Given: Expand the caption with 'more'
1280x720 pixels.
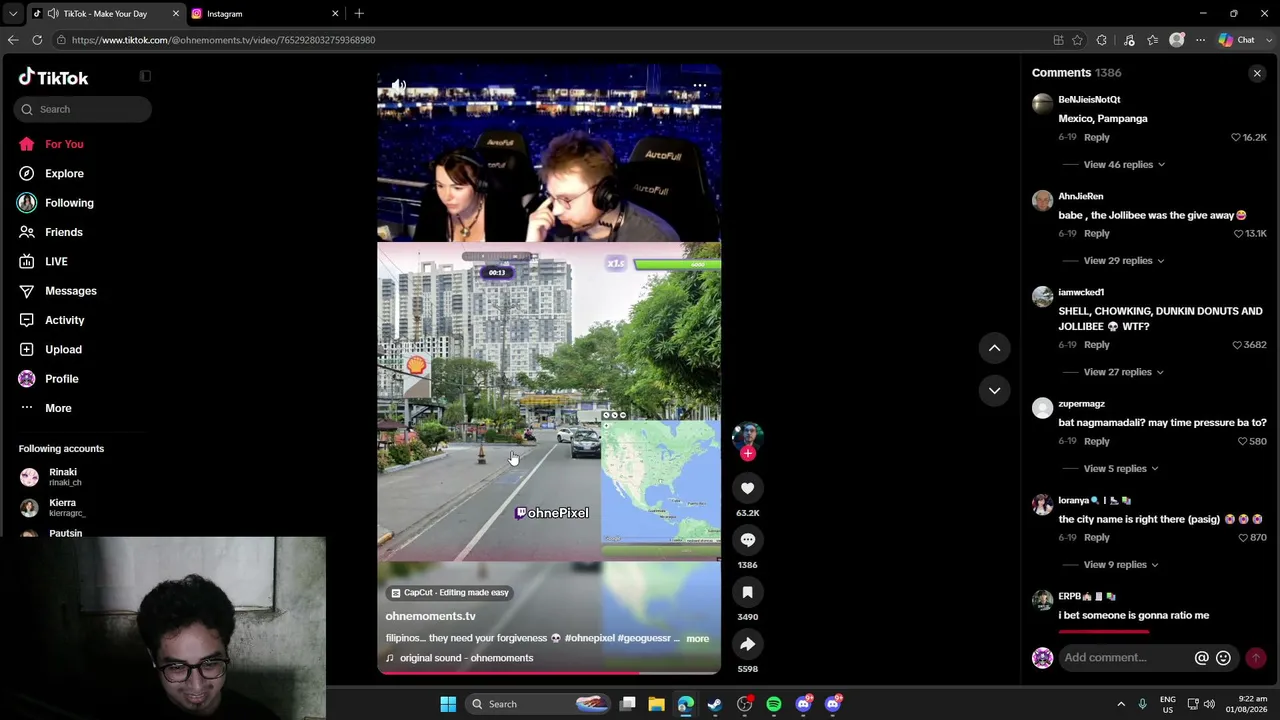Looking at the screenshot, I should coord(697,639).
